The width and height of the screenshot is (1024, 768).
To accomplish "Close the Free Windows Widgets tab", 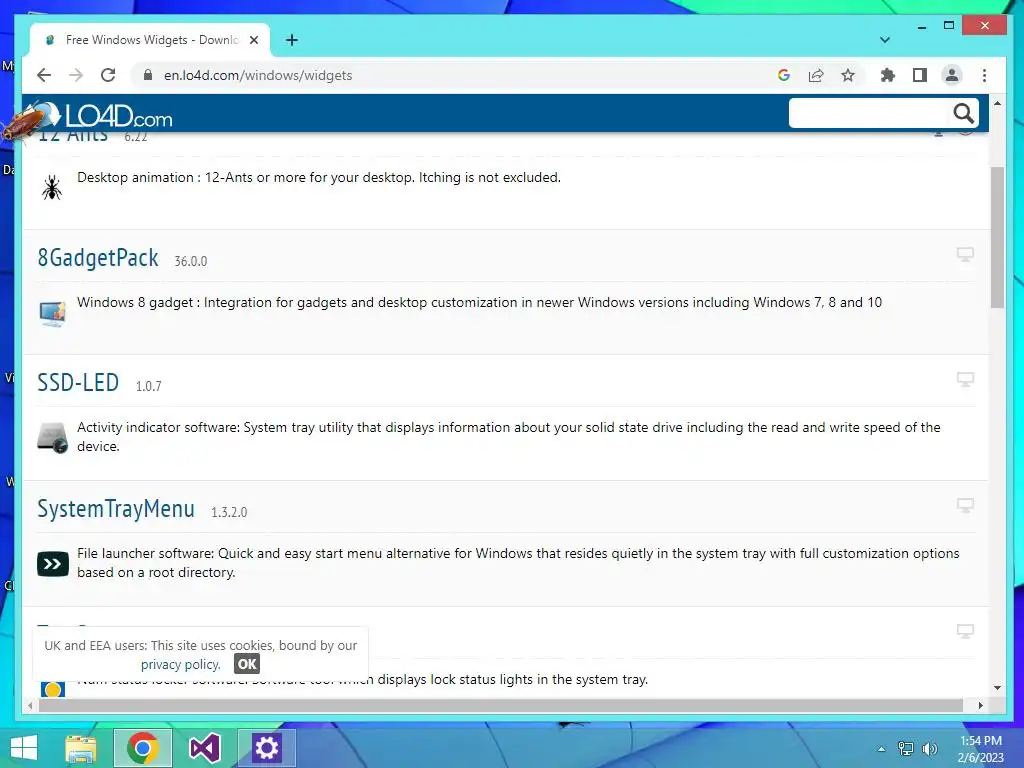I will (254, 40).
